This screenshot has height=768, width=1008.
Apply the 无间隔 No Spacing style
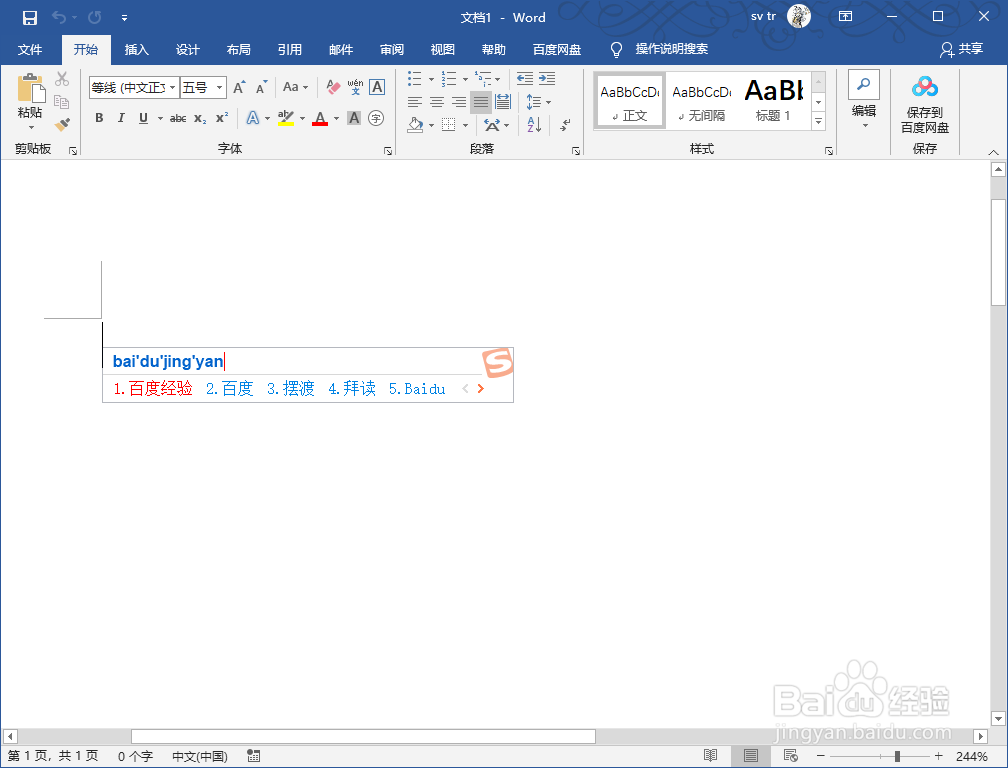click(x=701, y=102)
